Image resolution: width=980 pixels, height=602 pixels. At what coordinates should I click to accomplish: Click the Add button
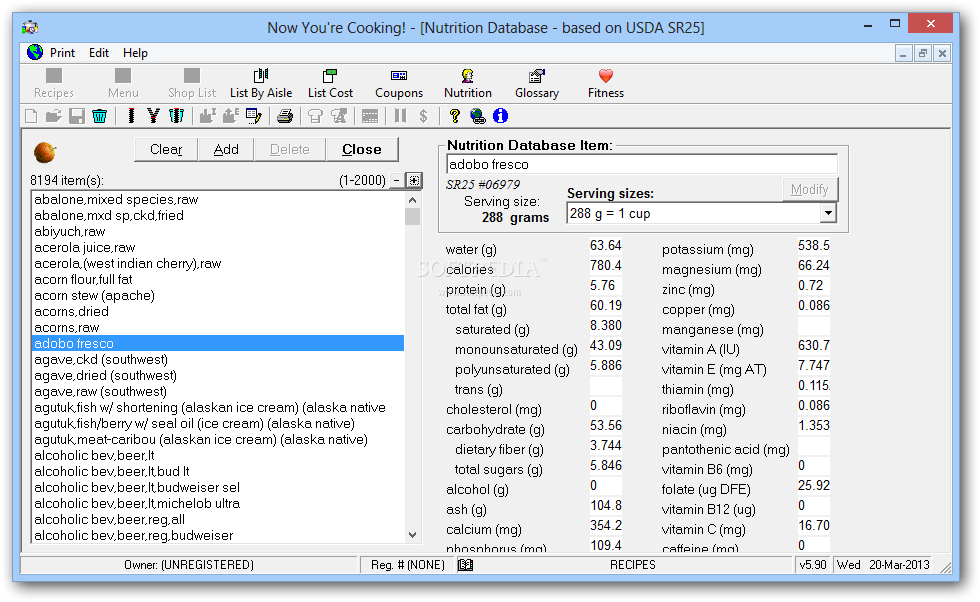pyautogui.click(x=226, y=149)
